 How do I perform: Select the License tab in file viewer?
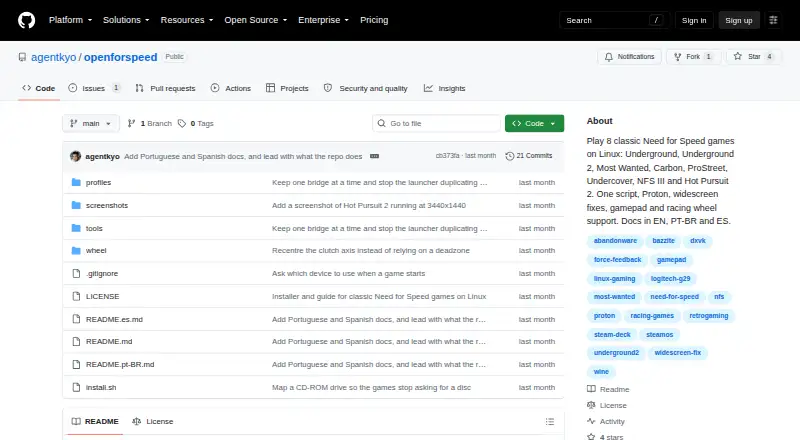(153, 422)
